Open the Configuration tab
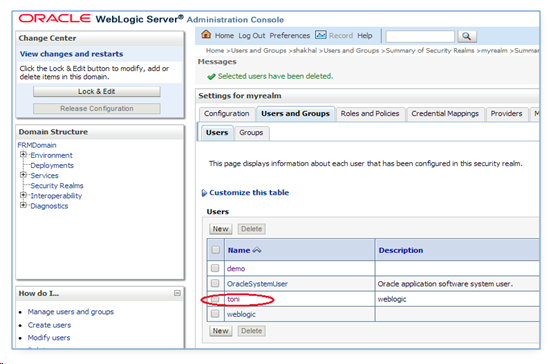Image resolution: width=550 pixels, height=364 pixels. pyautogui.click(x=227, y=114)
